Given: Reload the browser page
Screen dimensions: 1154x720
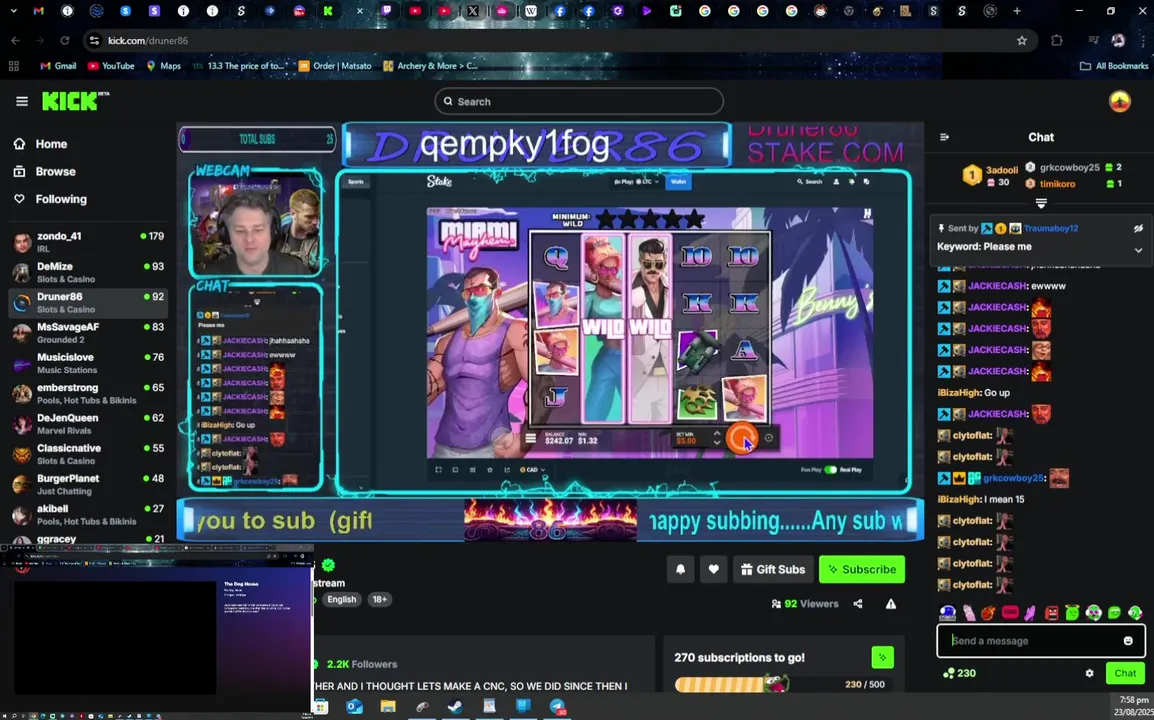Looking at the screenshot, I should [x=65, y=40].
